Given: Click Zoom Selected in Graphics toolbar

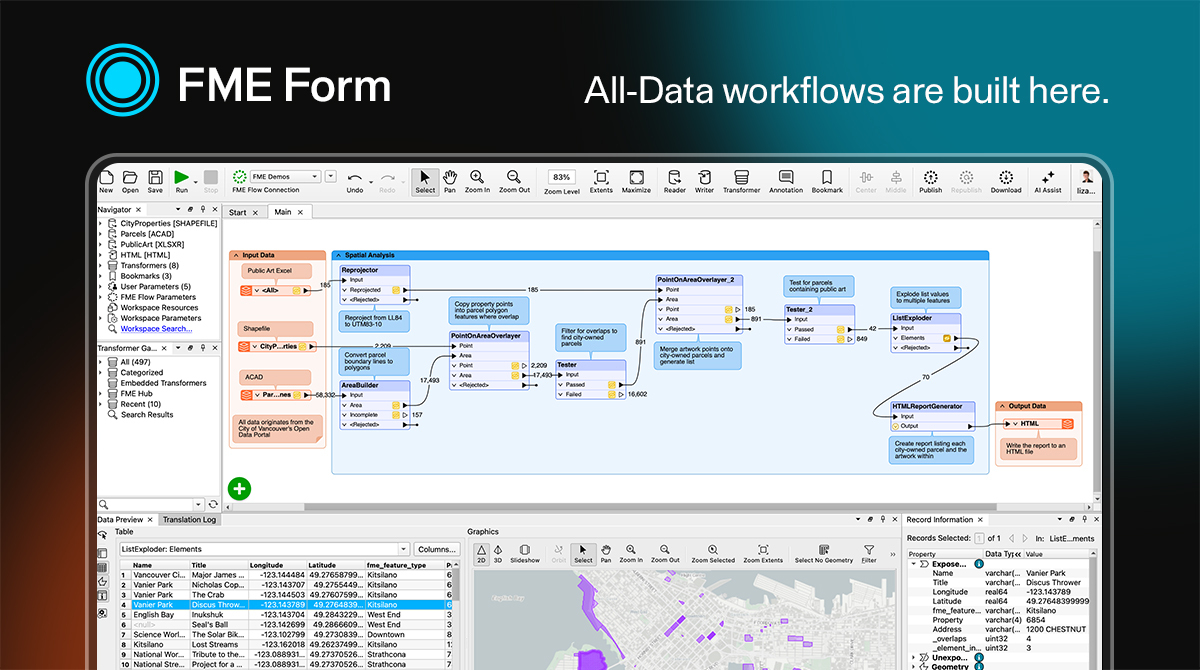Looking at the screenshot, I should point(713,554).
